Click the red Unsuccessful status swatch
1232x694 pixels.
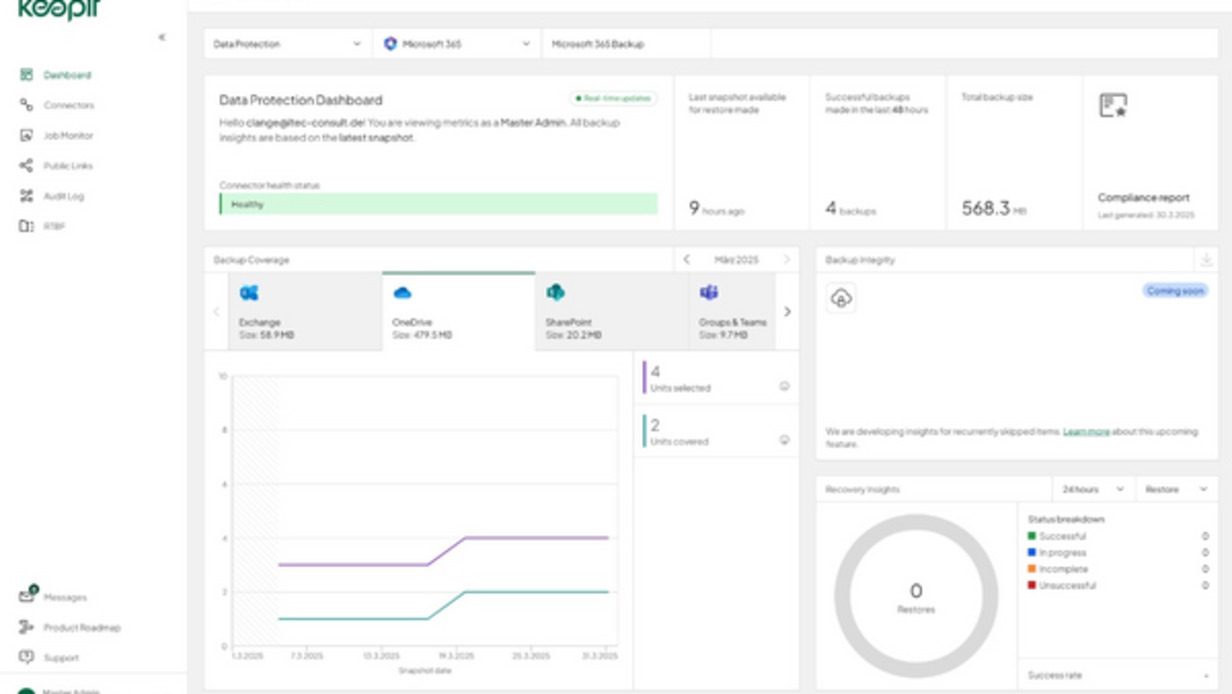(x=1031, y=585)
